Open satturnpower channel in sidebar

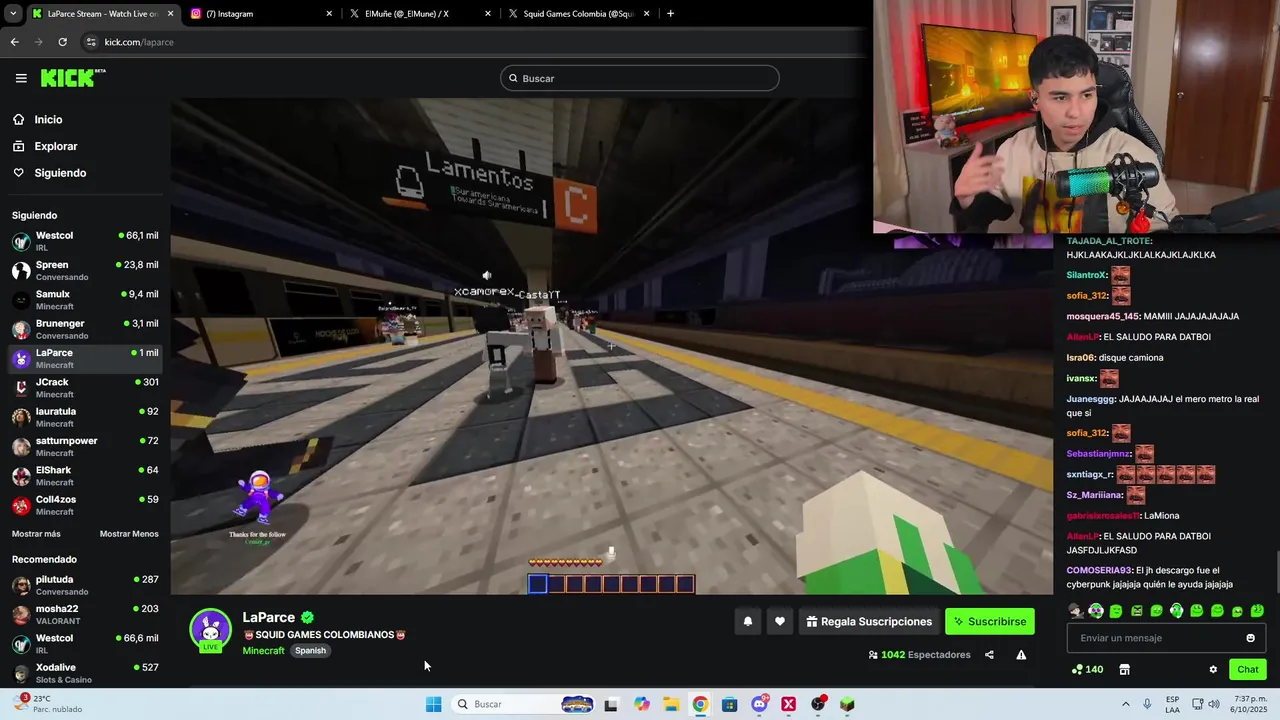coord(85,446)
